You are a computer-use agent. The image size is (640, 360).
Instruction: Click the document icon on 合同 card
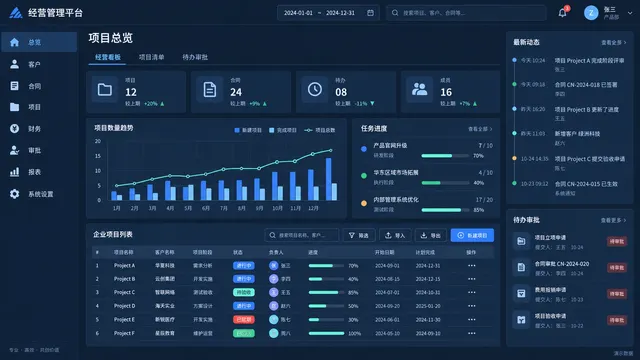pos(210,89)
